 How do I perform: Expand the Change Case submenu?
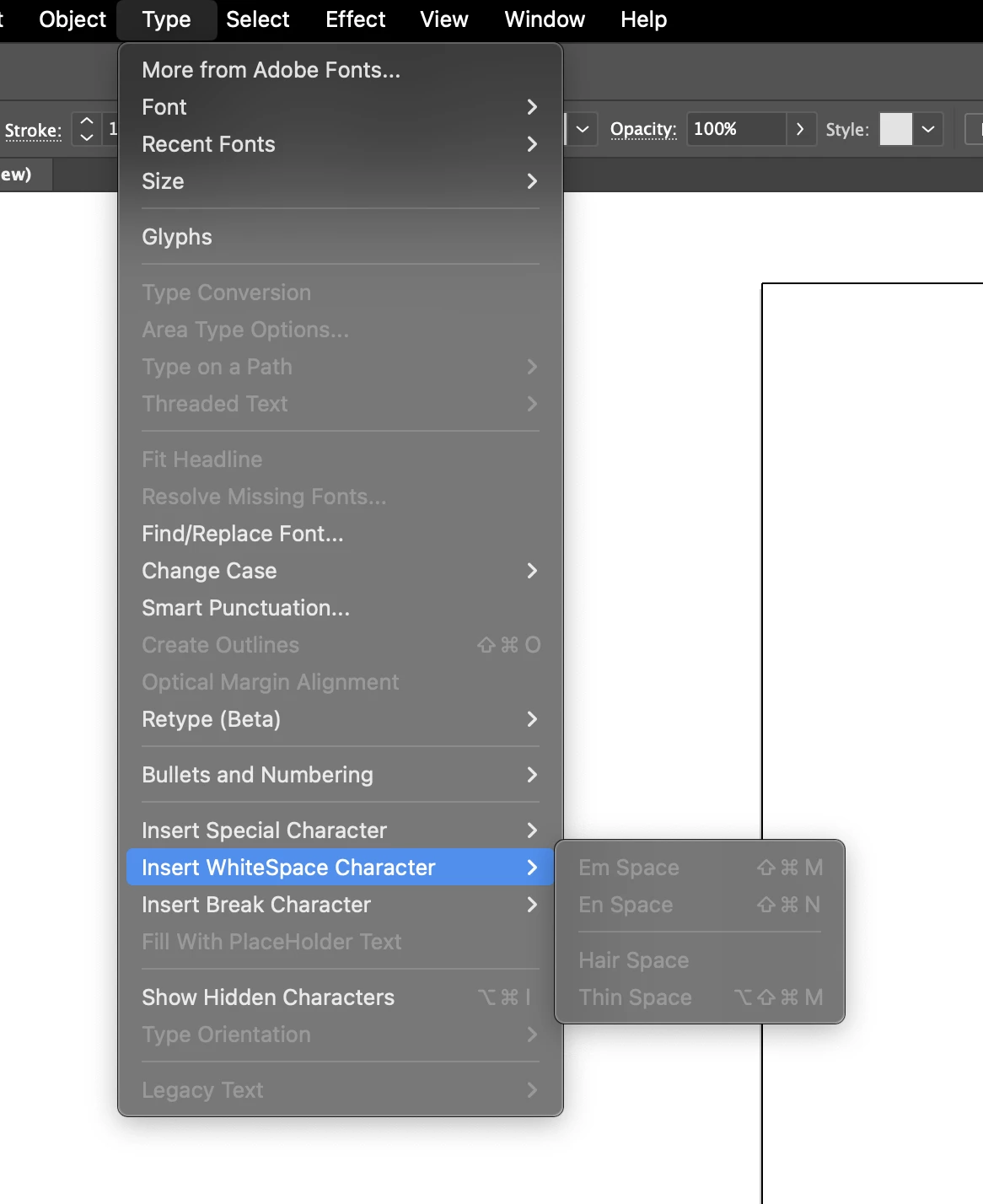coord(340,571)
